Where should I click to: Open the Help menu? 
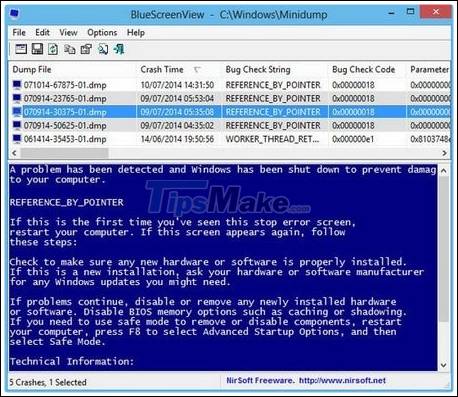pyautogui.click(x=136, y=33)
